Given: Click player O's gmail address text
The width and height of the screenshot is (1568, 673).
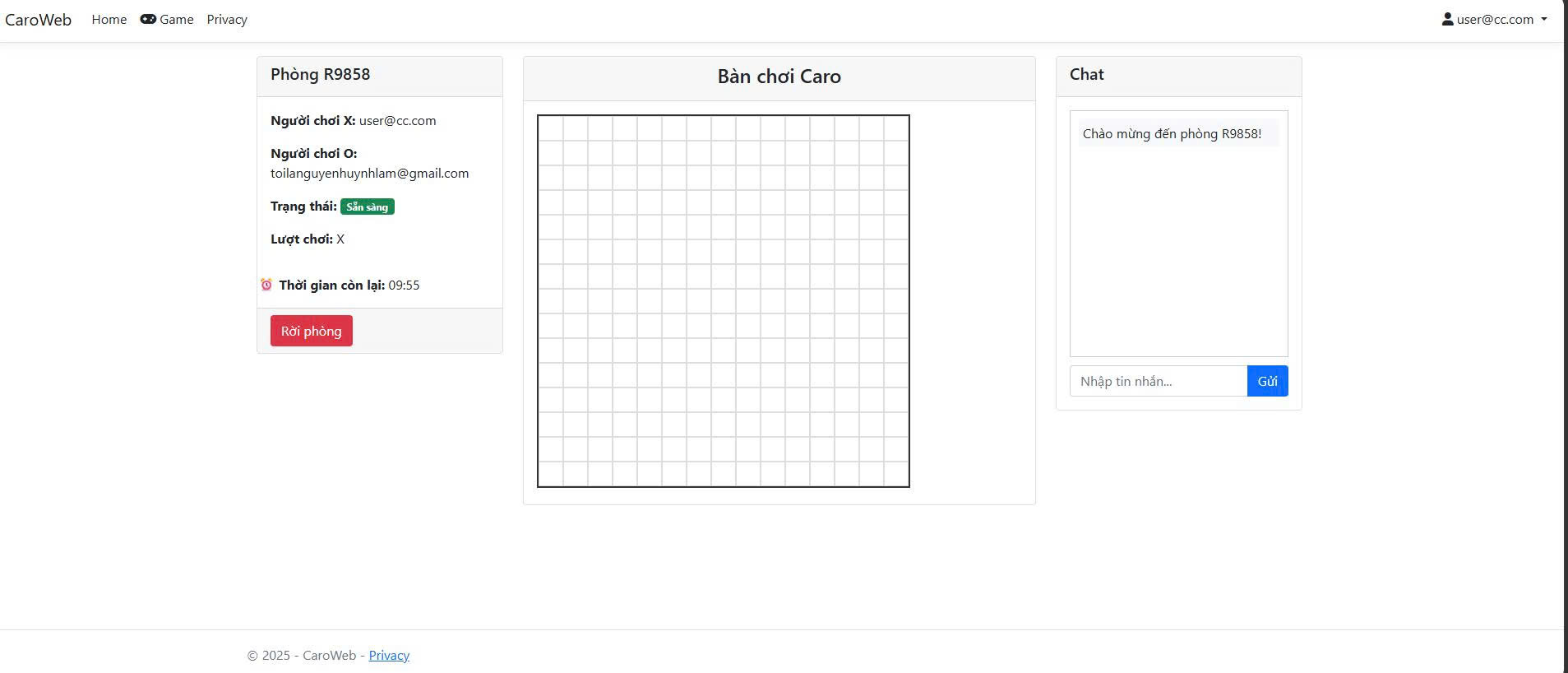Looking at the screenshot, I should (369, 174).
